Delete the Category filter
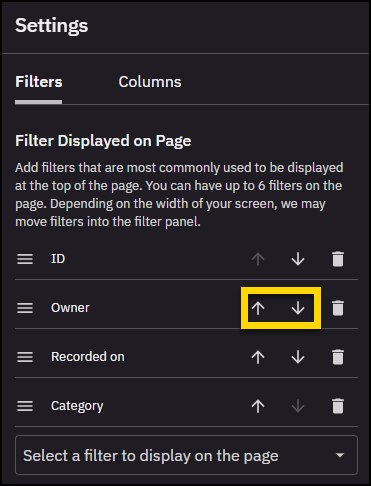Screen dimensions: 371x486 pyautogui.click(x=338, y=406)
